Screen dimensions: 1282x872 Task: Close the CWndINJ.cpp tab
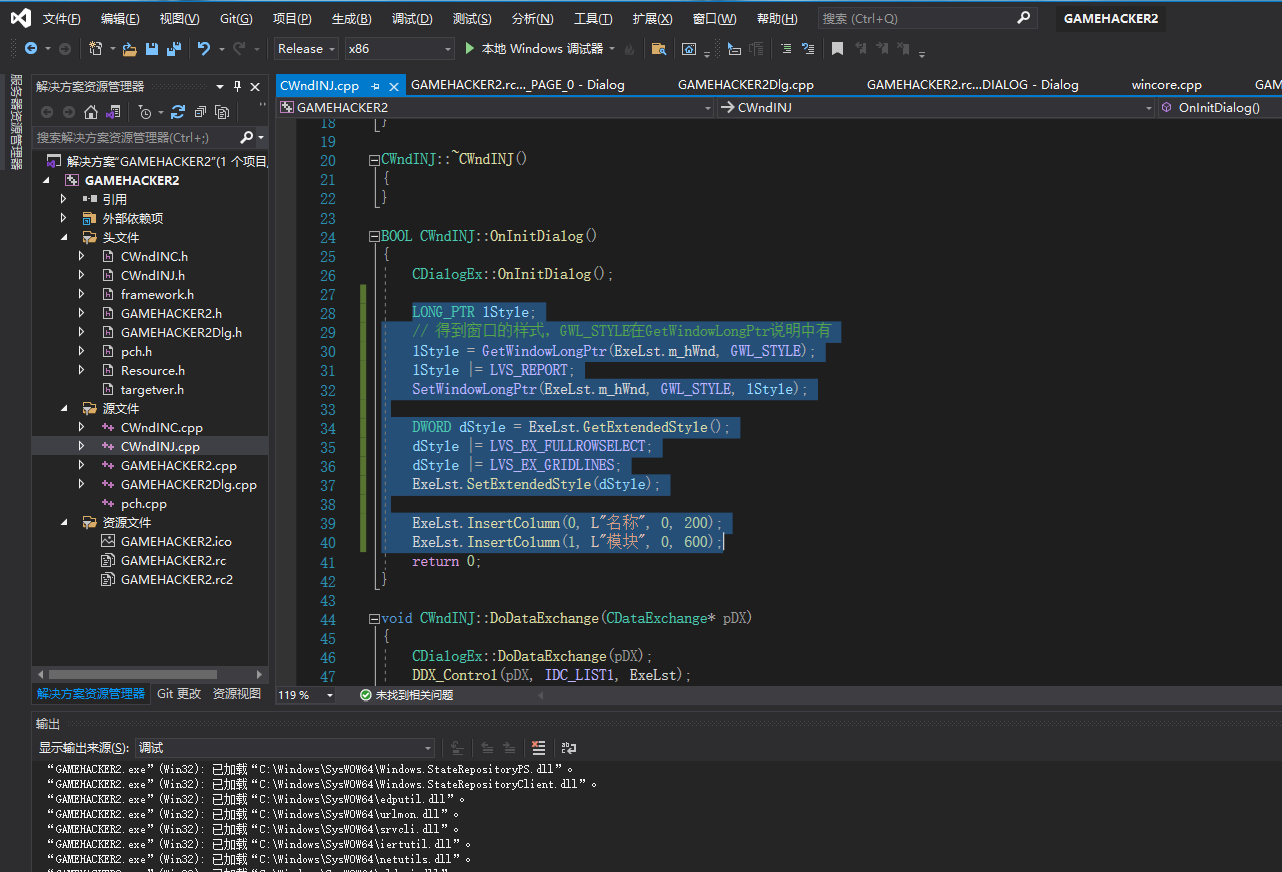click(x=393, y=86)
